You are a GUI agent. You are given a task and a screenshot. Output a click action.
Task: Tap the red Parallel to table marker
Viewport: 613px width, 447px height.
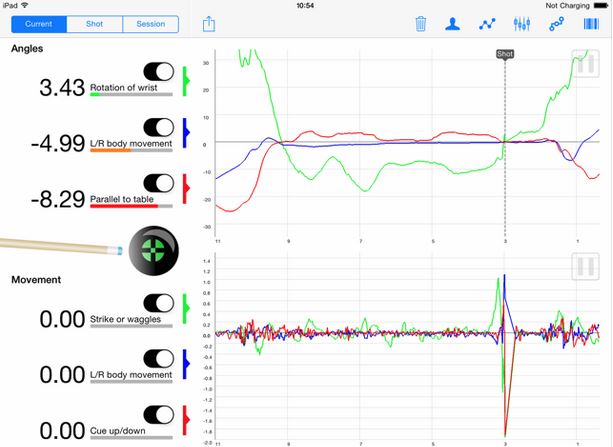pyautogui.click(x=186, y=188)
